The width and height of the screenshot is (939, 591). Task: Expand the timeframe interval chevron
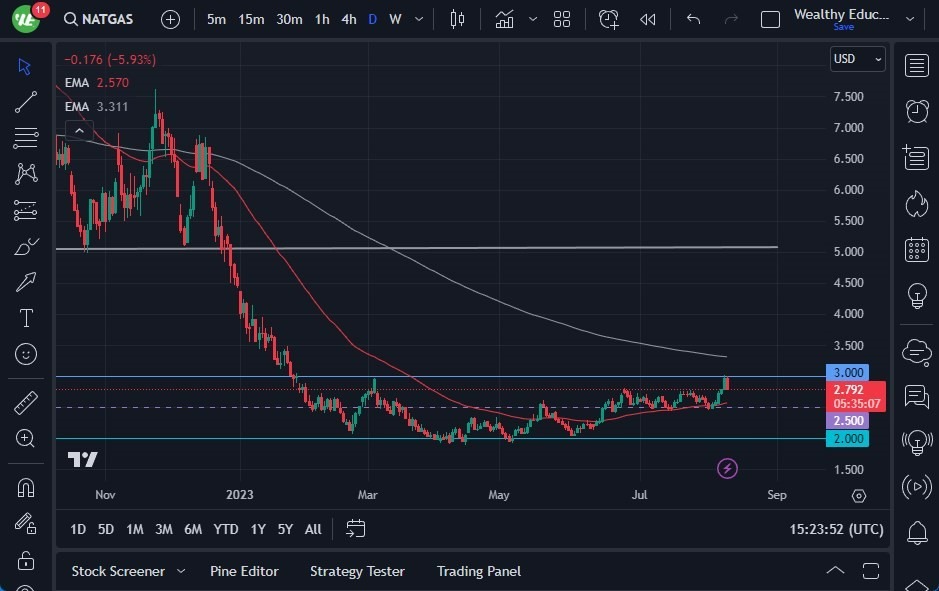tap(419, 20)
